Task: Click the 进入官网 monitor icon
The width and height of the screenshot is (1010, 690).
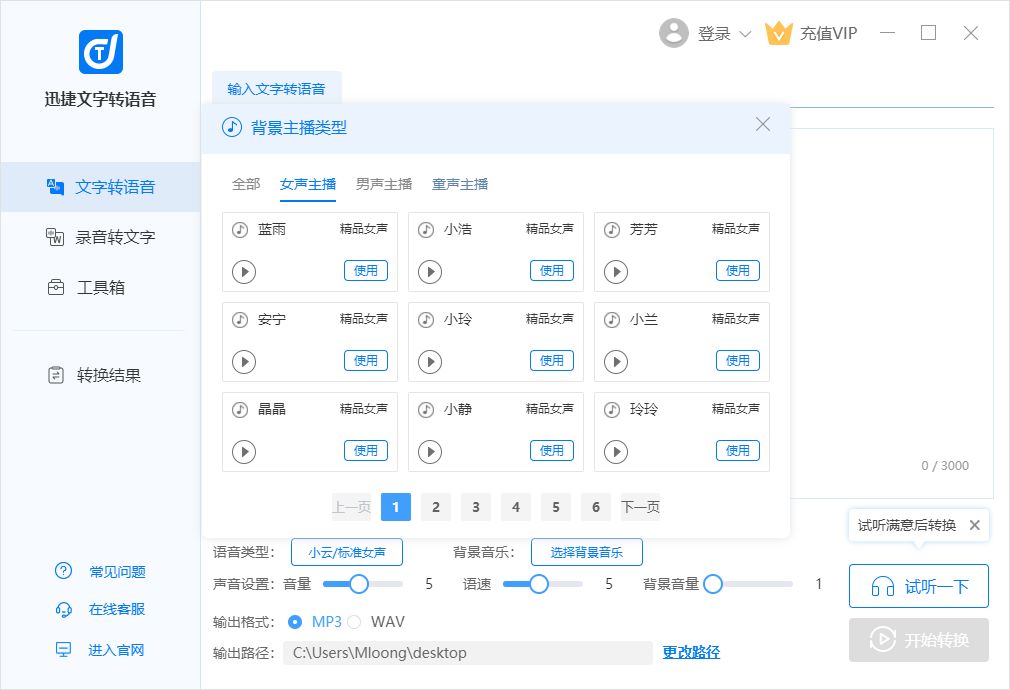Action: (63, 649)
